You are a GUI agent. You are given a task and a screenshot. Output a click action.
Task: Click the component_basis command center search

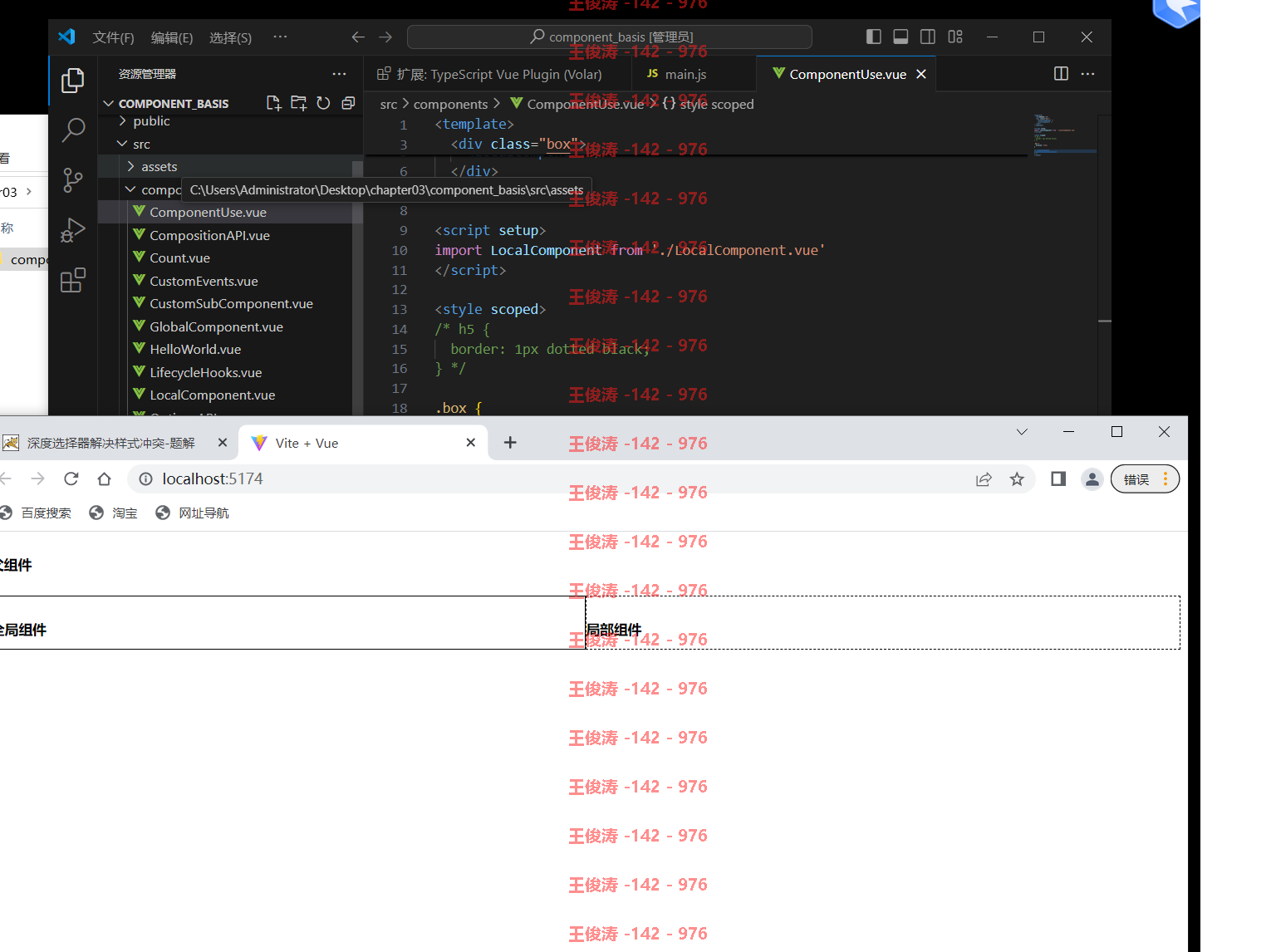point(610,37)
